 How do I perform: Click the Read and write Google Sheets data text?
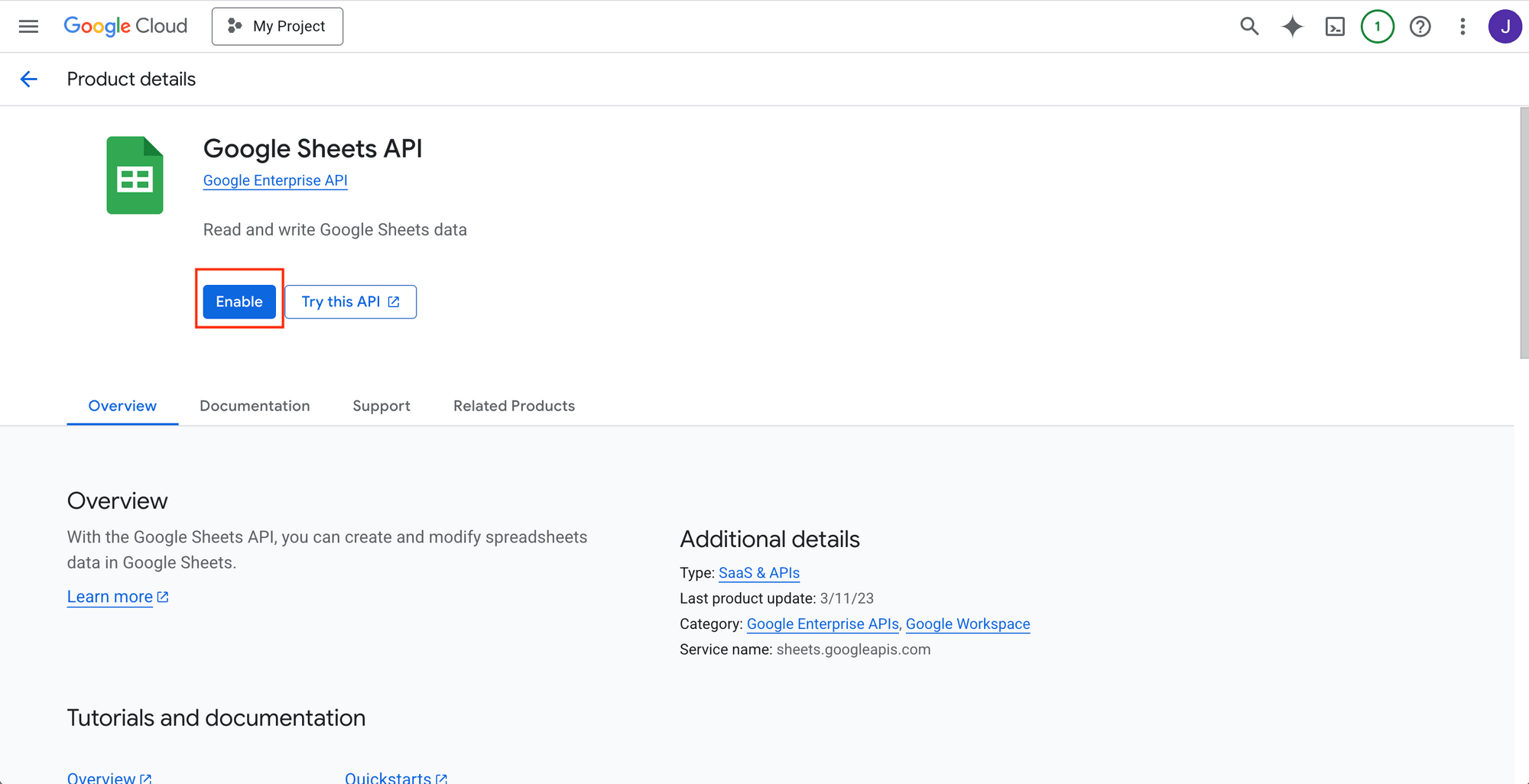[335, 230]
